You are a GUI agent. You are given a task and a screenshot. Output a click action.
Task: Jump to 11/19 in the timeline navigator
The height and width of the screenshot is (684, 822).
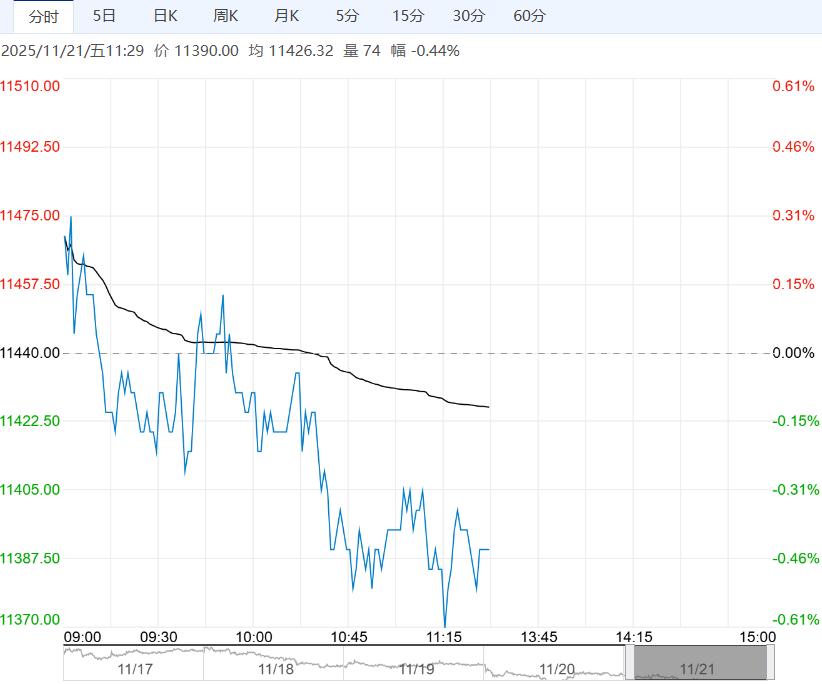[416, 669]
